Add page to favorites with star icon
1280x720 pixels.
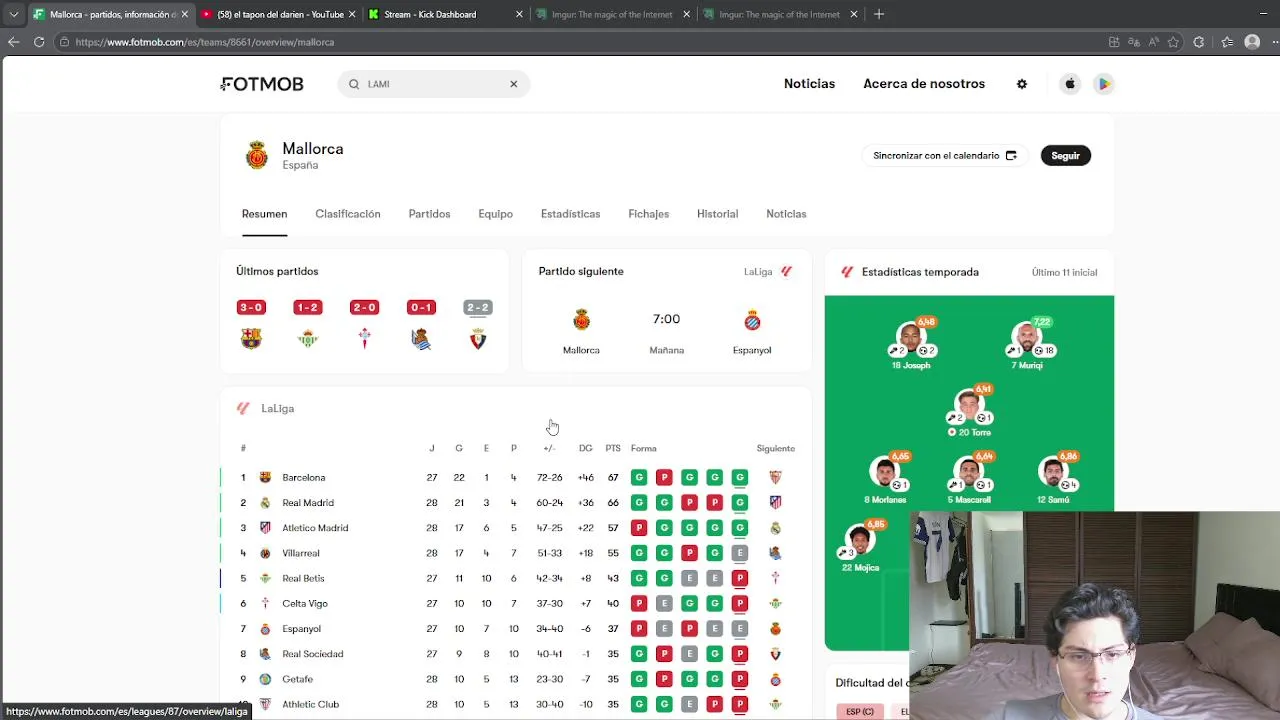pyautogui.click(x=1173, y=42)
